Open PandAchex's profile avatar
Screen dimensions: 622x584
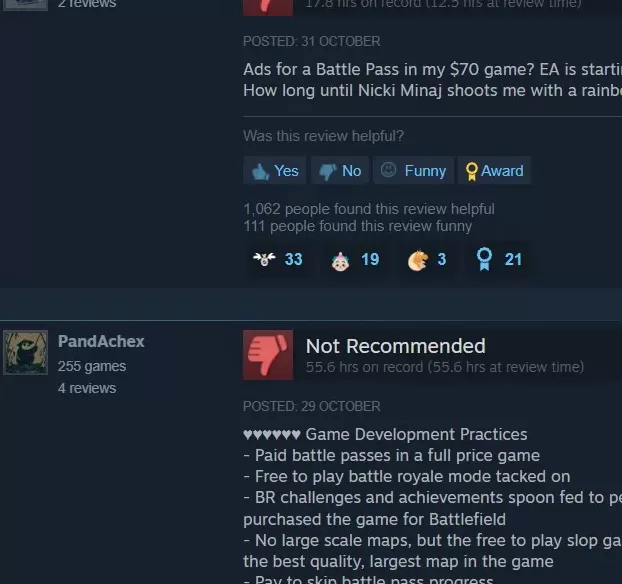(25, 352)
